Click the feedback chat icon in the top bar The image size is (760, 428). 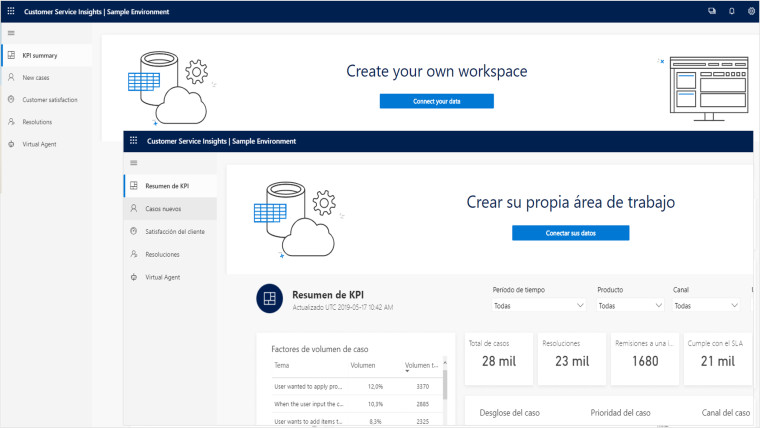tap(712, 11)
